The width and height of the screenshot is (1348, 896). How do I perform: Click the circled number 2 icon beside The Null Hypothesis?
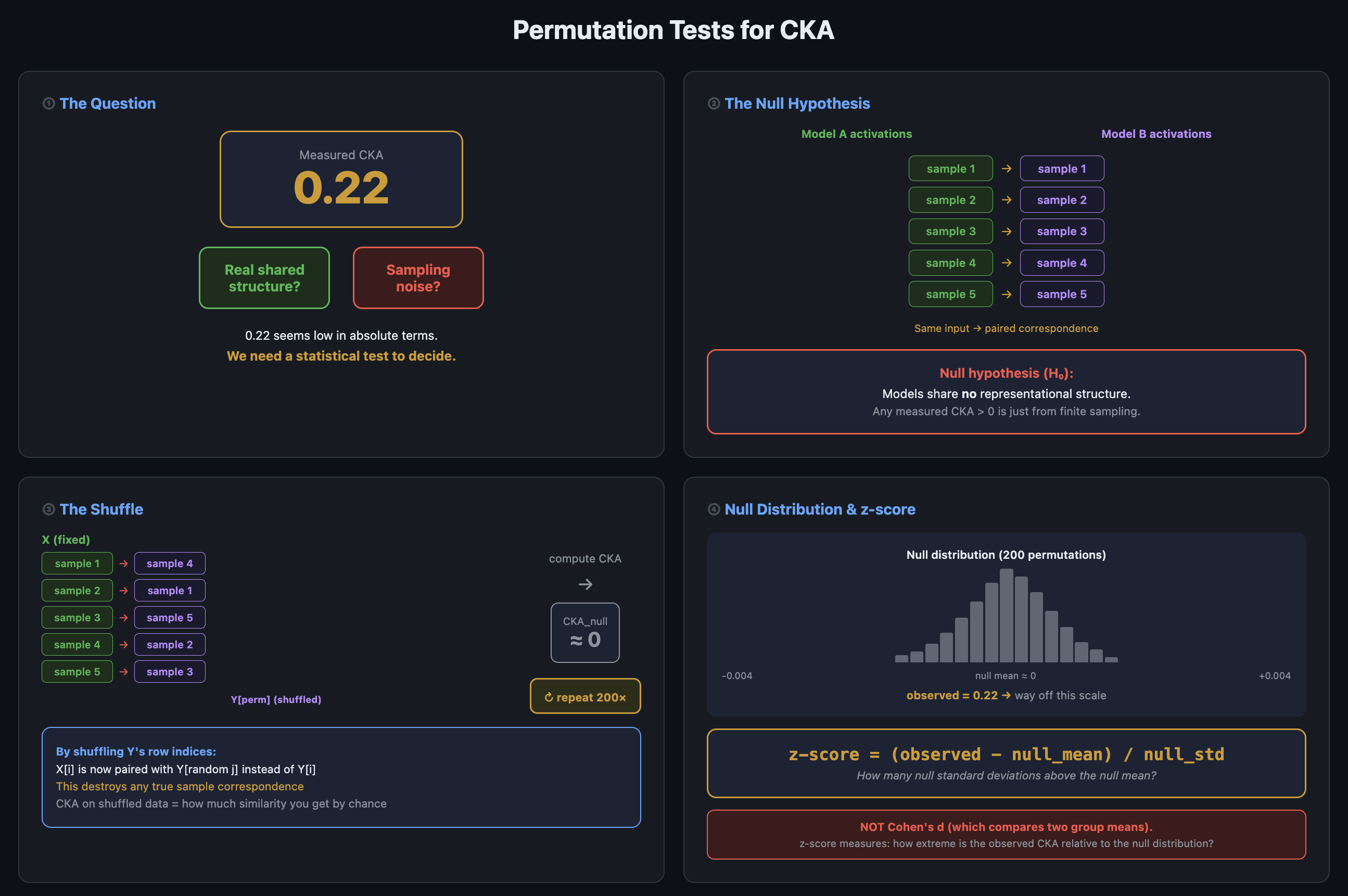[x=714, y=104]
